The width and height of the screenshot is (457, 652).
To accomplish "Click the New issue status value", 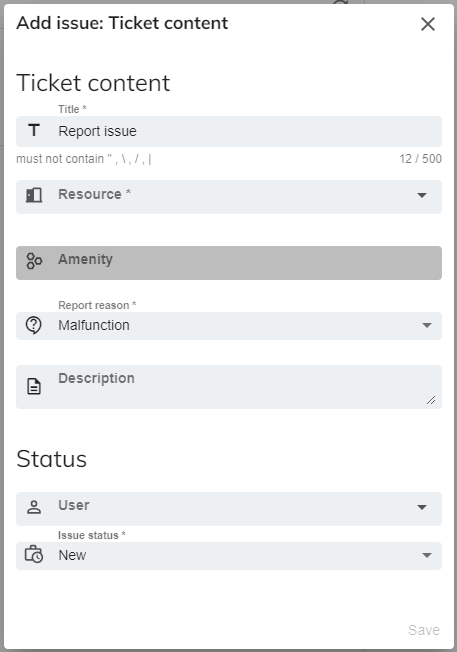I will (x=72, y=556).
